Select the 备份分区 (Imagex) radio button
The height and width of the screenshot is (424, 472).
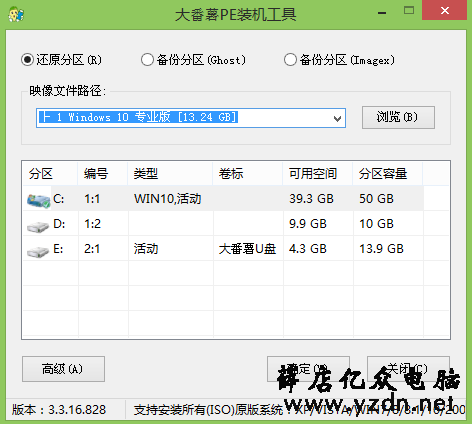click(x=290, y=60)
